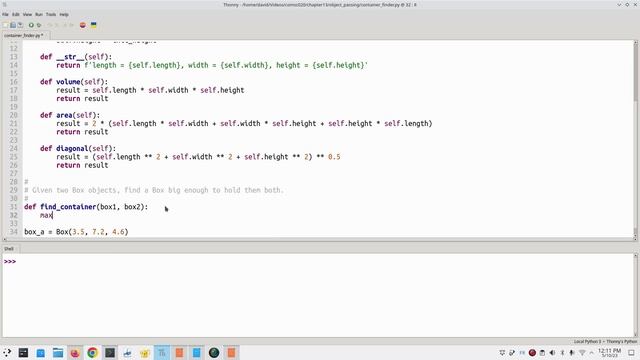The image size is (640, 360).
Task: Click the Bluetooth tray icon
Action: pos(562,353)
